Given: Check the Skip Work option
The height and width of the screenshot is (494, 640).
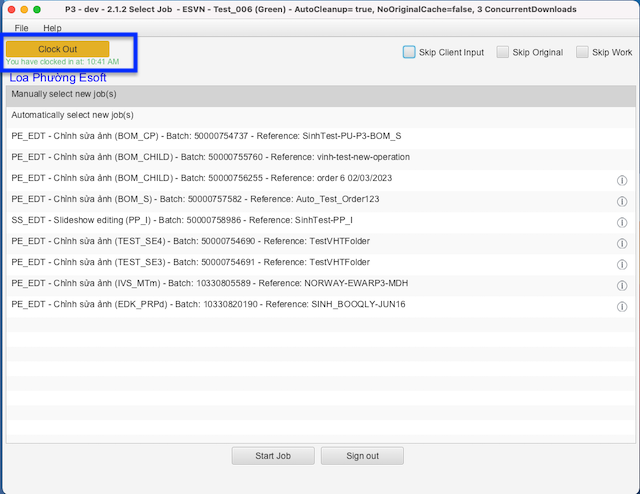Looking at the screenshot, I should click(x=582, y=52).
